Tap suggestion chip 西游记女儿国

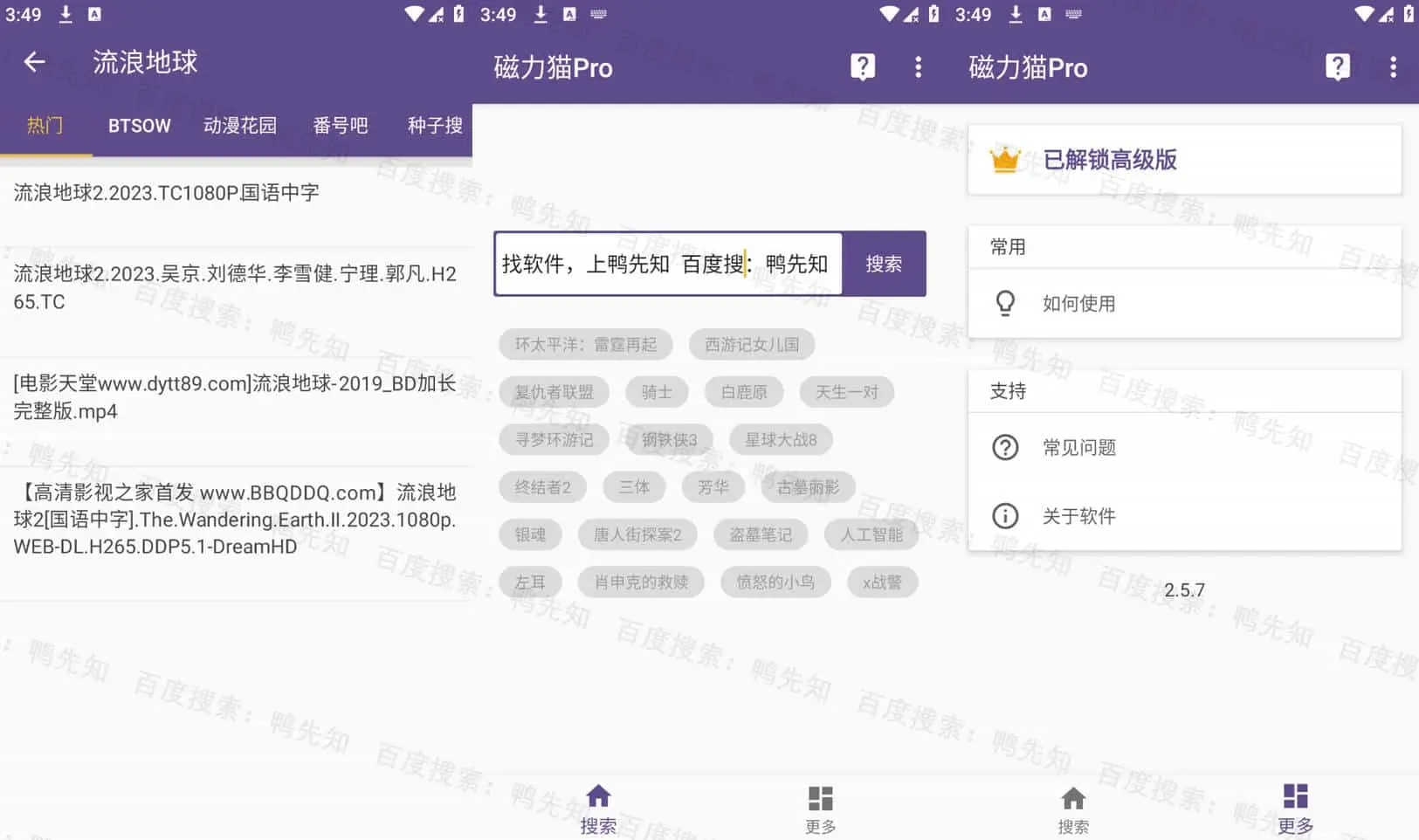752,344
